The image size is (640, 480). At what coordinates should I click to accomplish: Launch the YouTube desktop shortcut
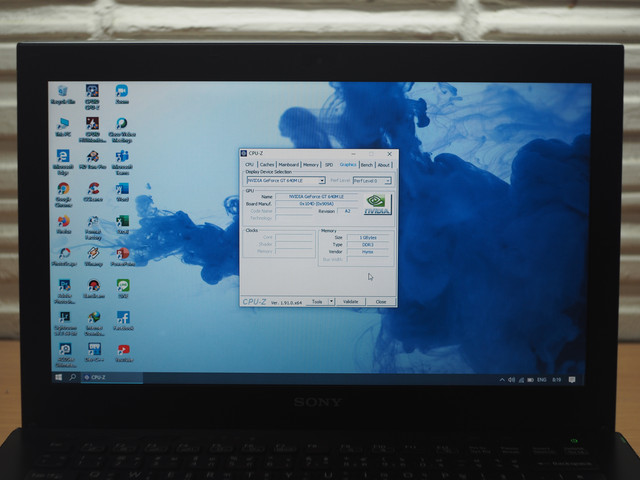[124, 353]
